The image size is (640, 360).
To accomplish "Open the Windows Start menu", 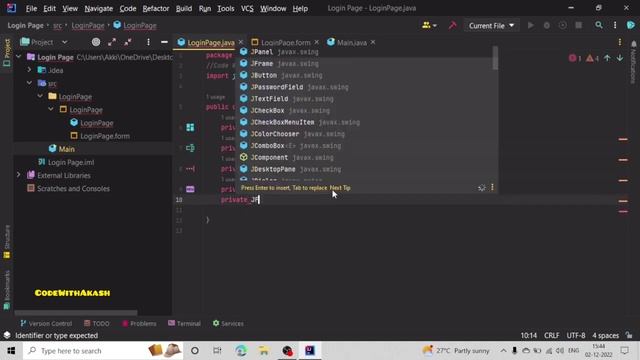I will (11, 351).
